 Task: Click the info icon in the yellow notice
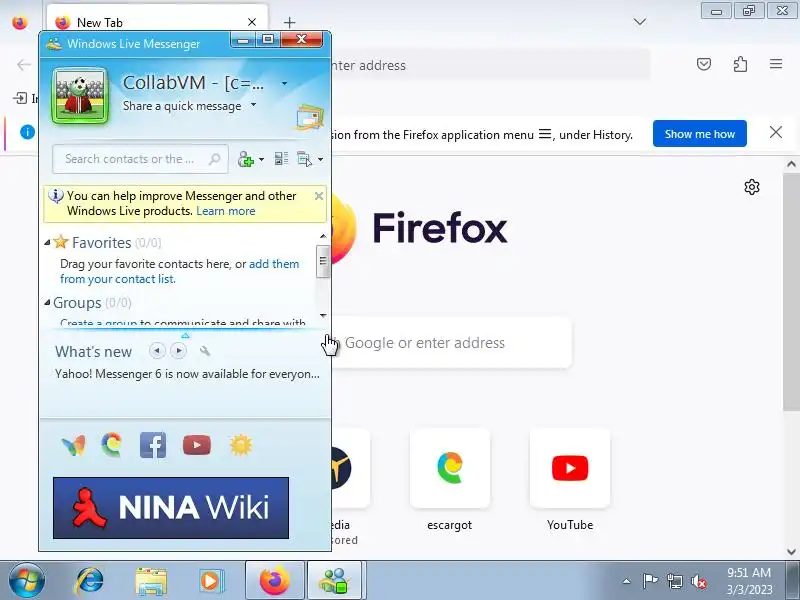(x=55, y=196)
